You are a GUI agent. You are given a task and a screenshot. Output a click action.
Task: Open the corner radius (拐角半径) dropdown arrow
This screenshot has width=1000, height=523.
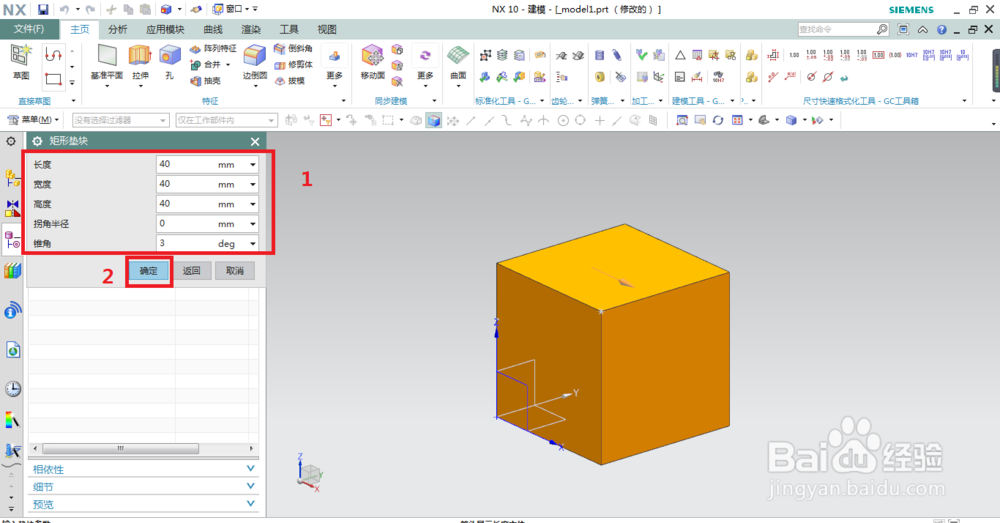(253, 224)
